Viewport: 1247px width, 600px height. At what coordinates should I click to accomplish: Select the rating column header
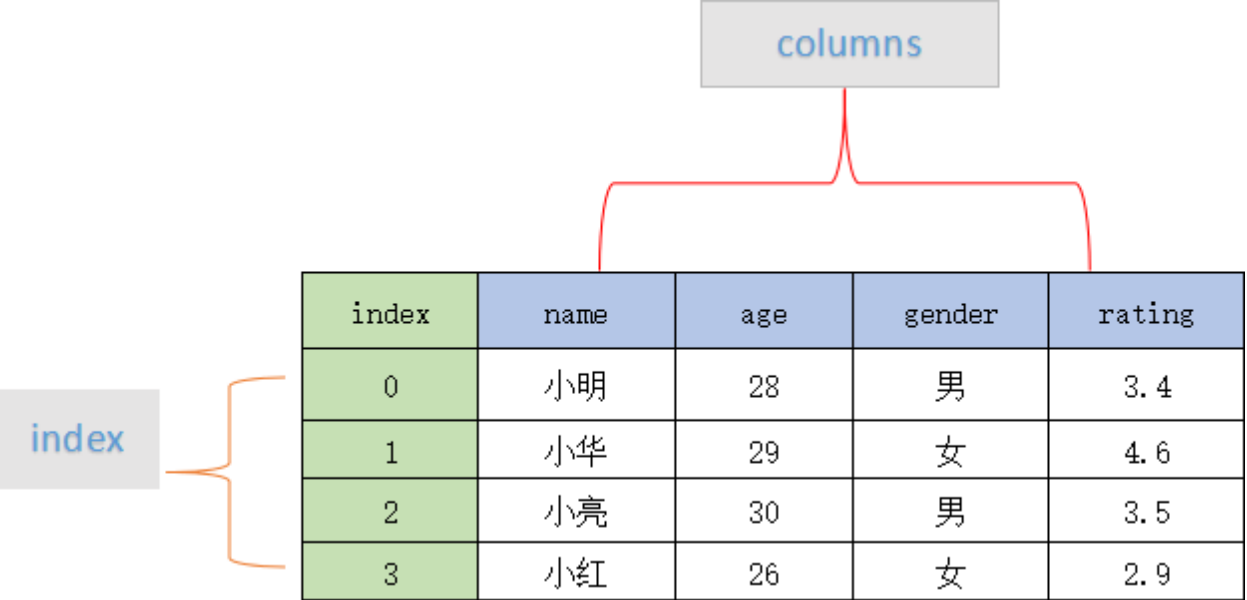(1146, 311)
